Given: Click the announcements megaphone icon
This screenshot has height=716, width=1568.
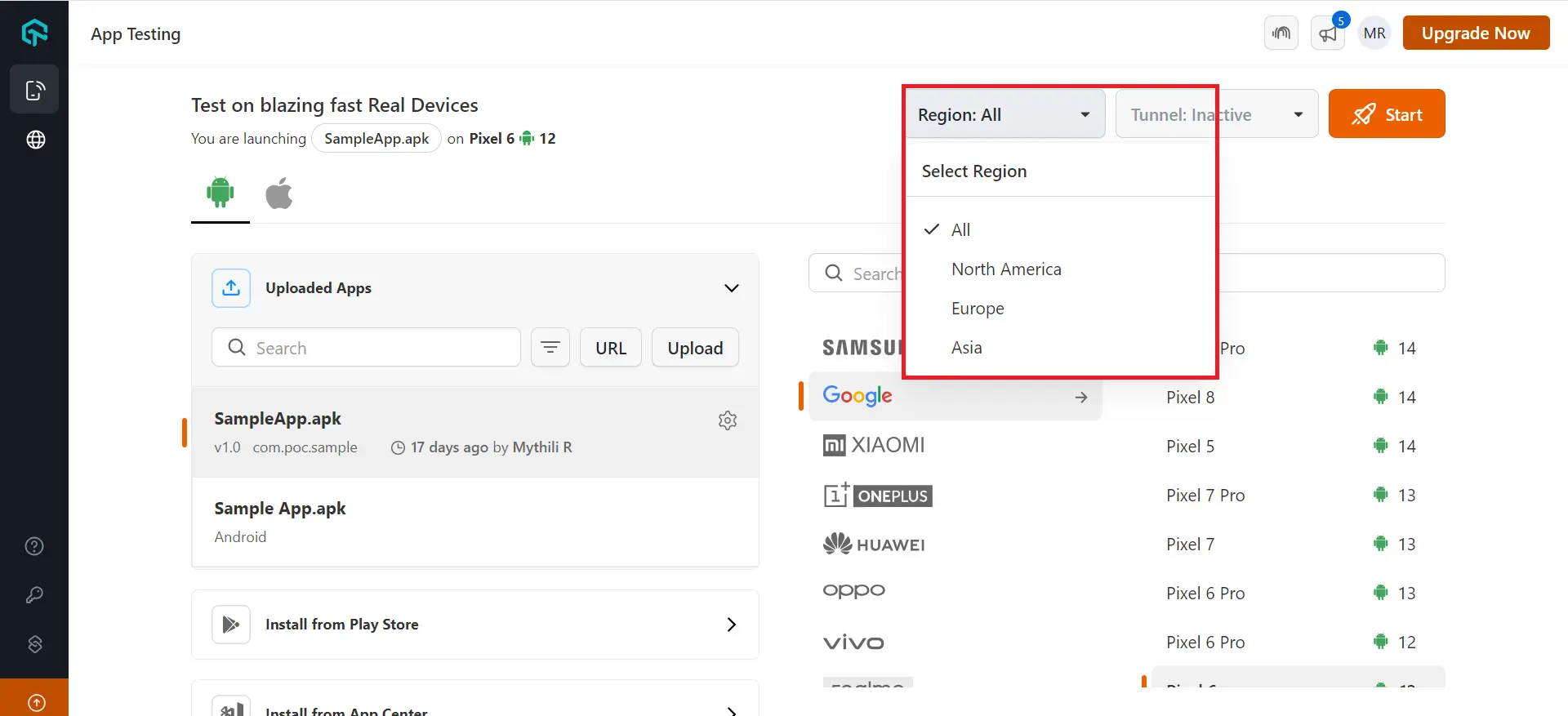Looking at the screenshot, I should point(1327,33).
